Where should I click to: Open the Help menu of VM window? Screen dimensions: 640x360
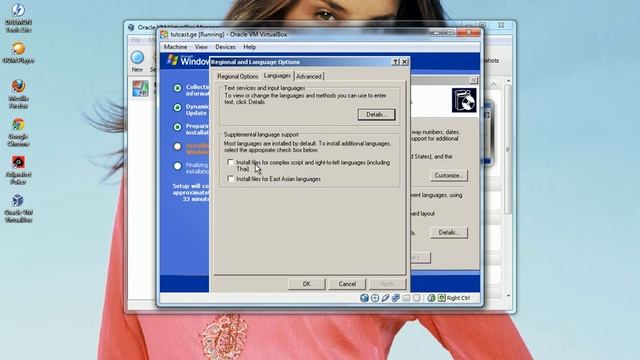point(249,47)
